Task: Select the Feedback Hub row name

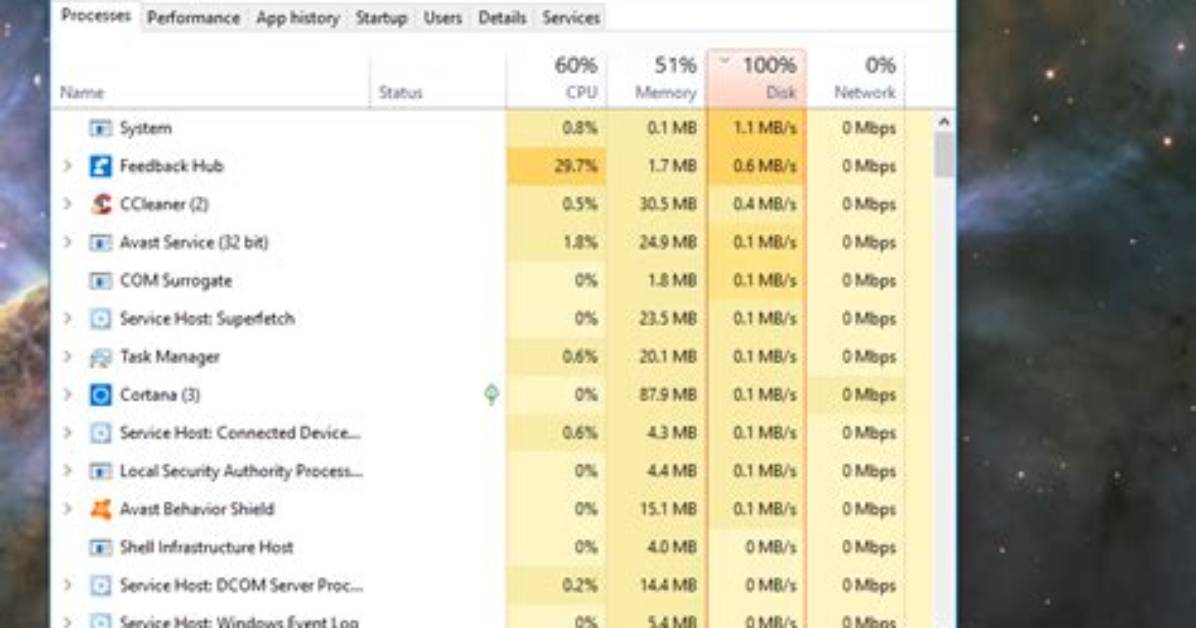Action: [172, 166]
